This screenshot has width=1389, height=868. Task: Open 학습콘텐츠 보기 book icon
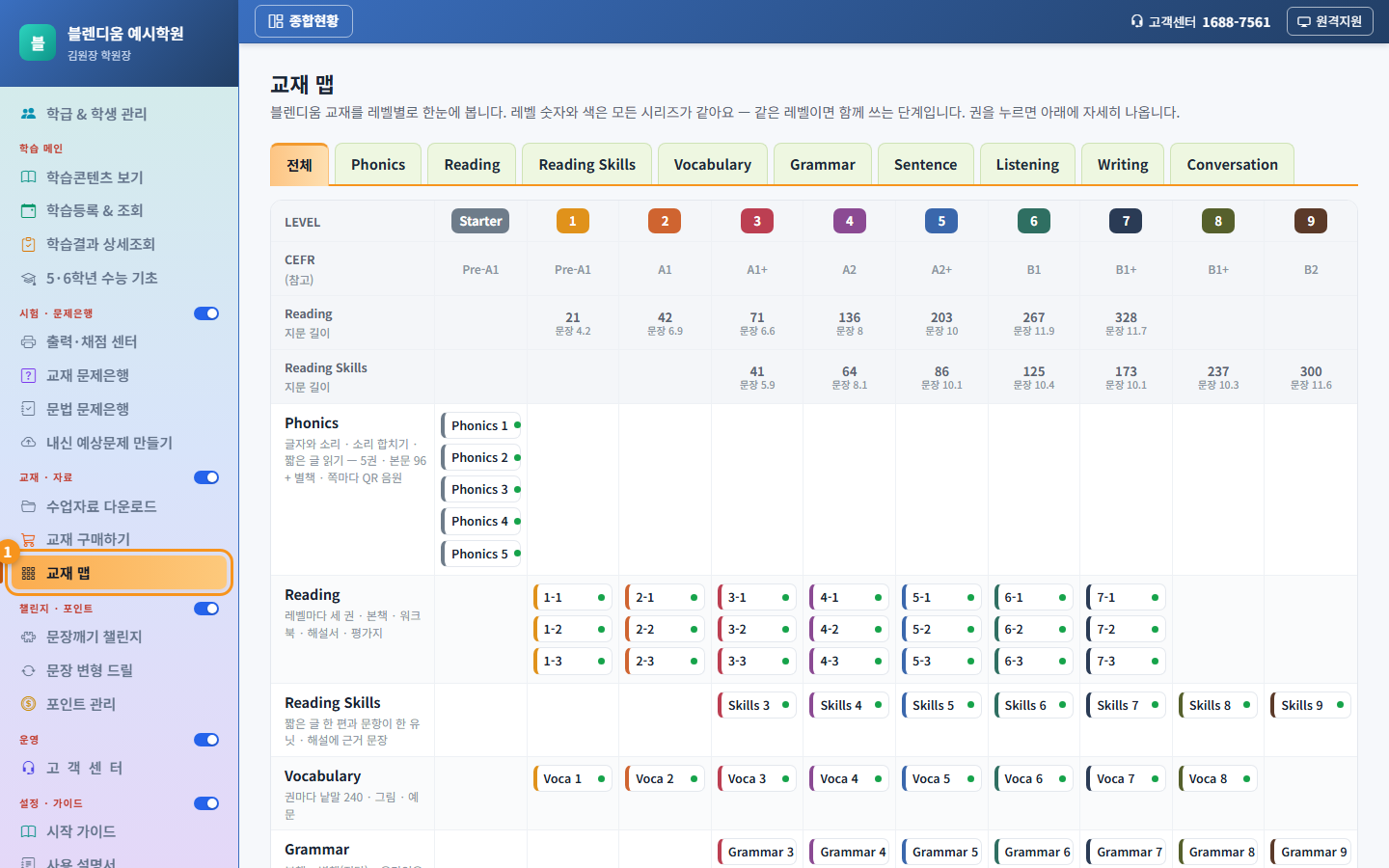coord(29,177)
